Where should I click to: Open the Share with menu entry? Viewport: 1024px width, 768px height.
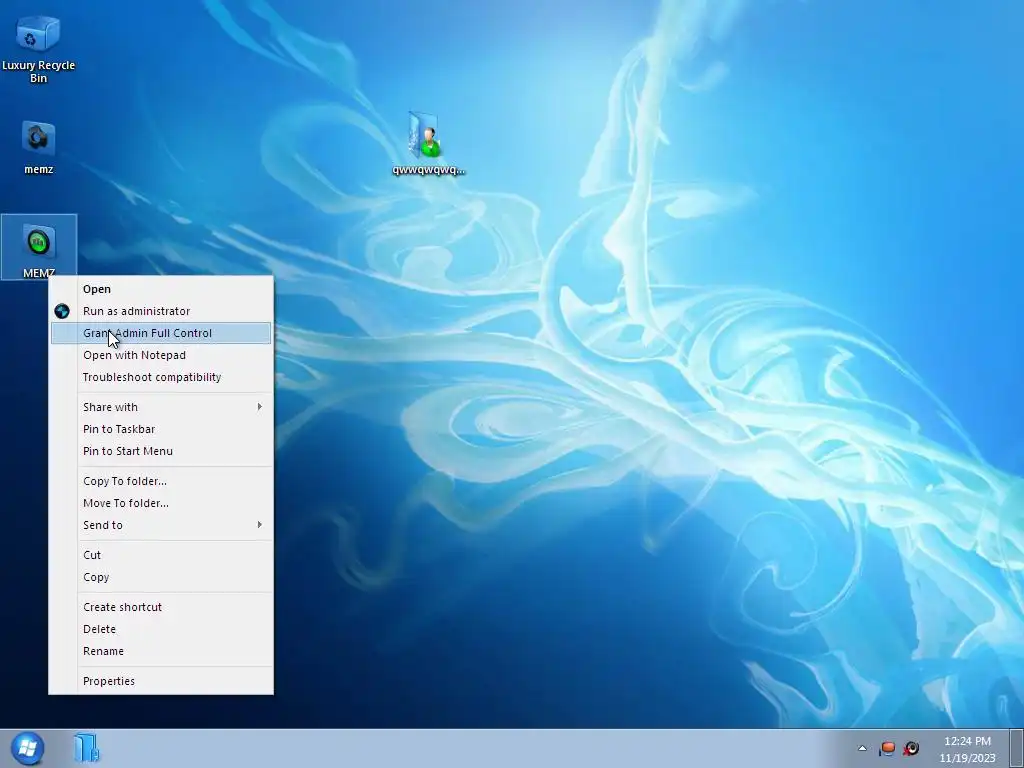(x=161, y=407)
